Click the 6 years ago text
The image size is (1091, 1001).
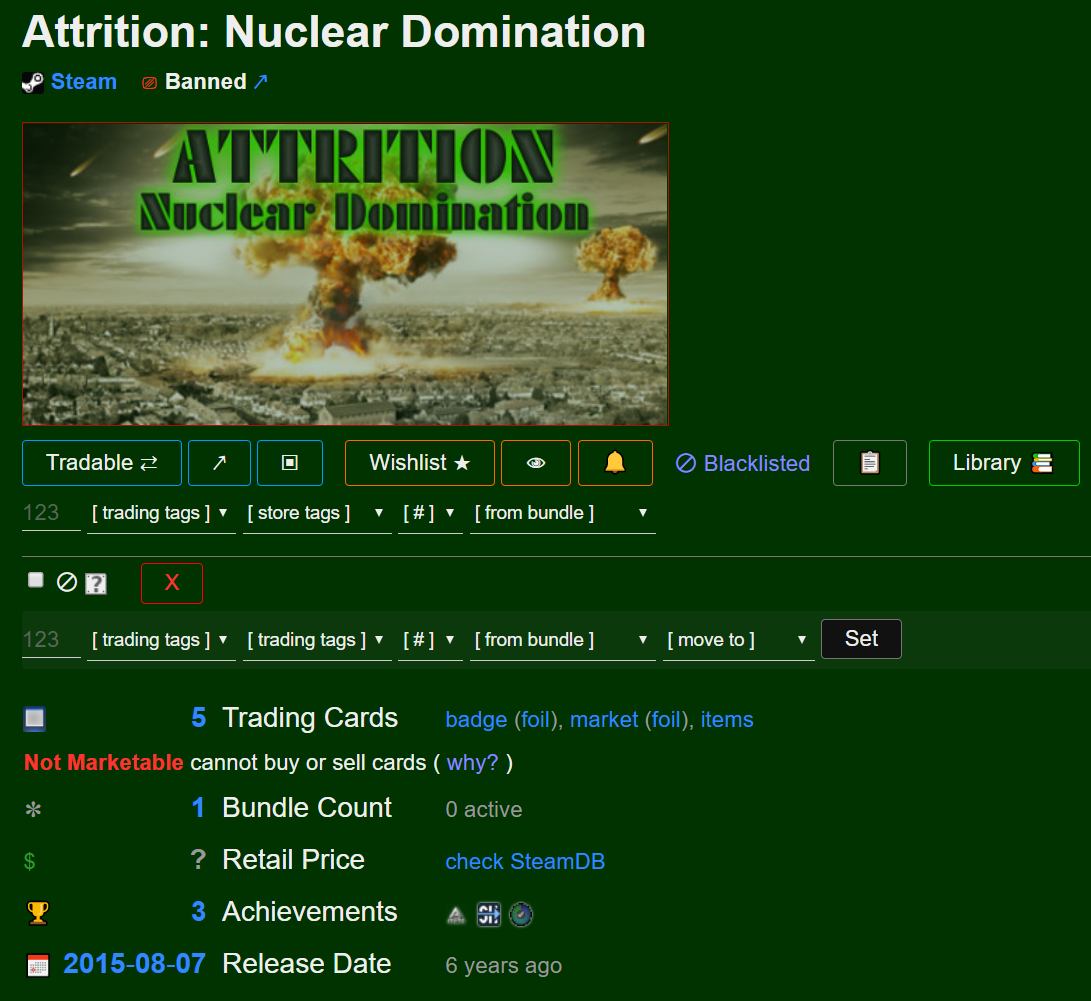pos(504,966)
